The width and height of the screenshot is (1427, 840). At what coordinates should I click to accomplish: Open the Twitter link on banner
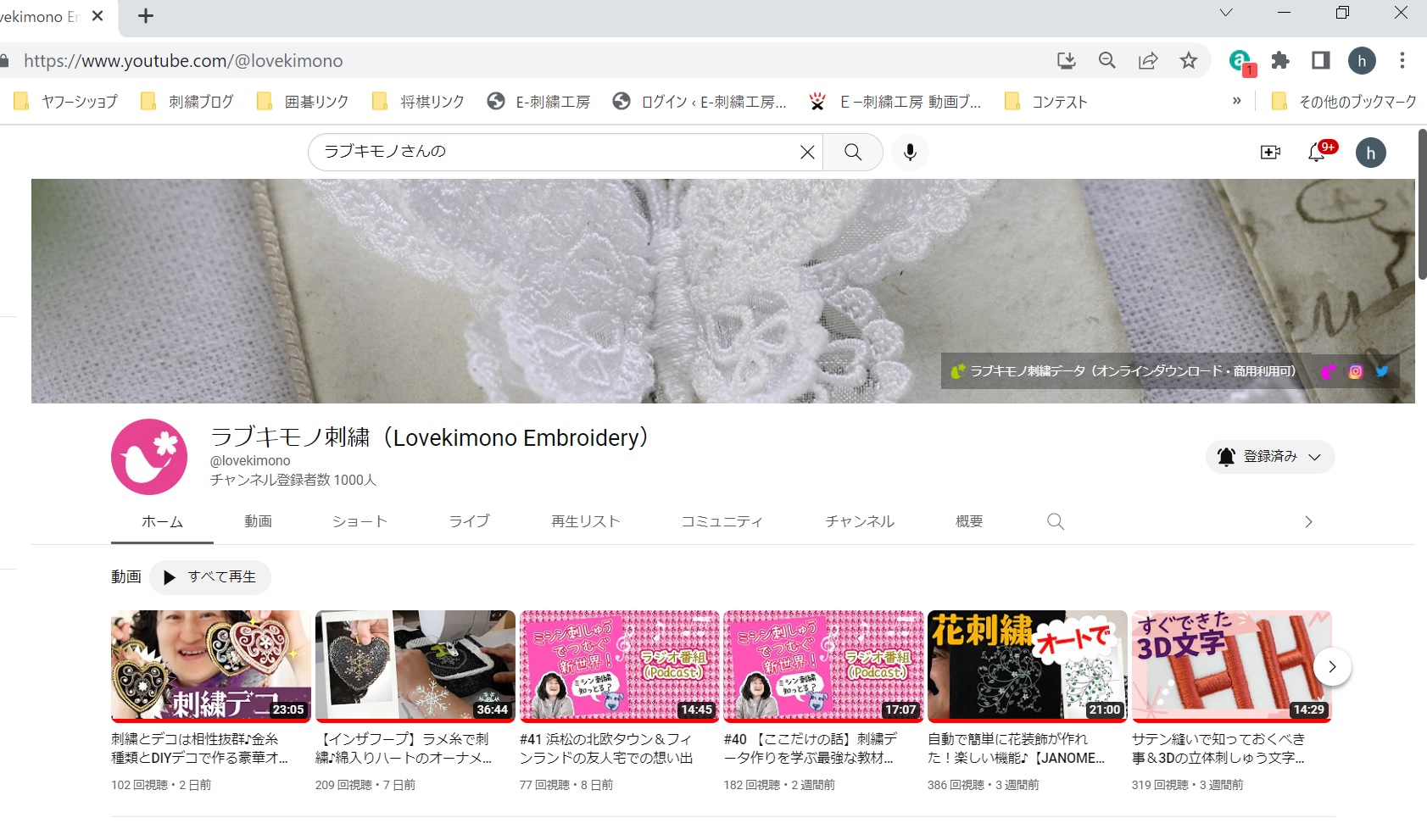pyautogui.click(x=1382, y=371)
